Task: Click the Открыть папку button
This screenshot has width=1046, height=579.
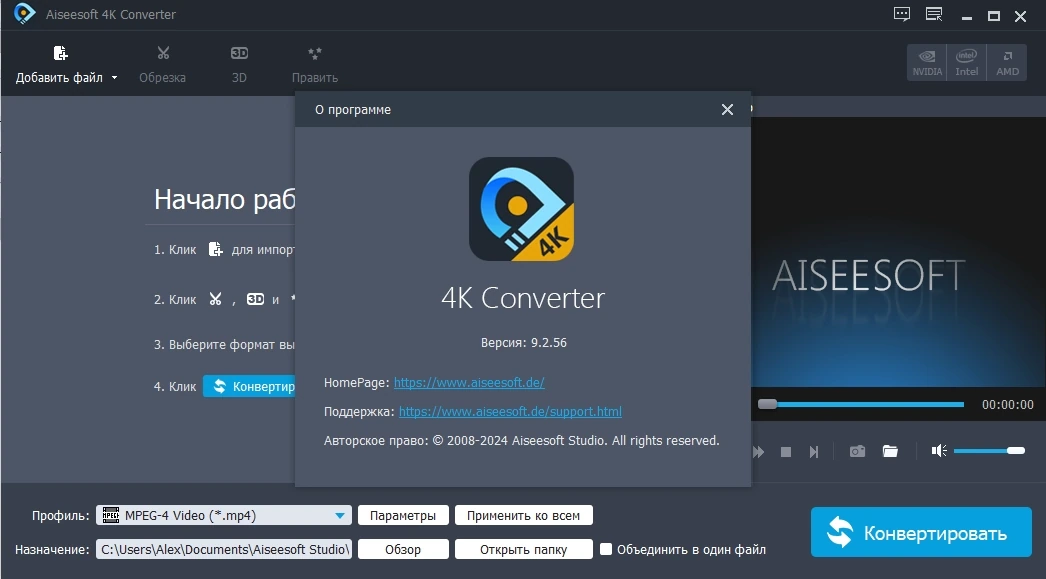Action: pyautogui.click(x=524, y=550)
